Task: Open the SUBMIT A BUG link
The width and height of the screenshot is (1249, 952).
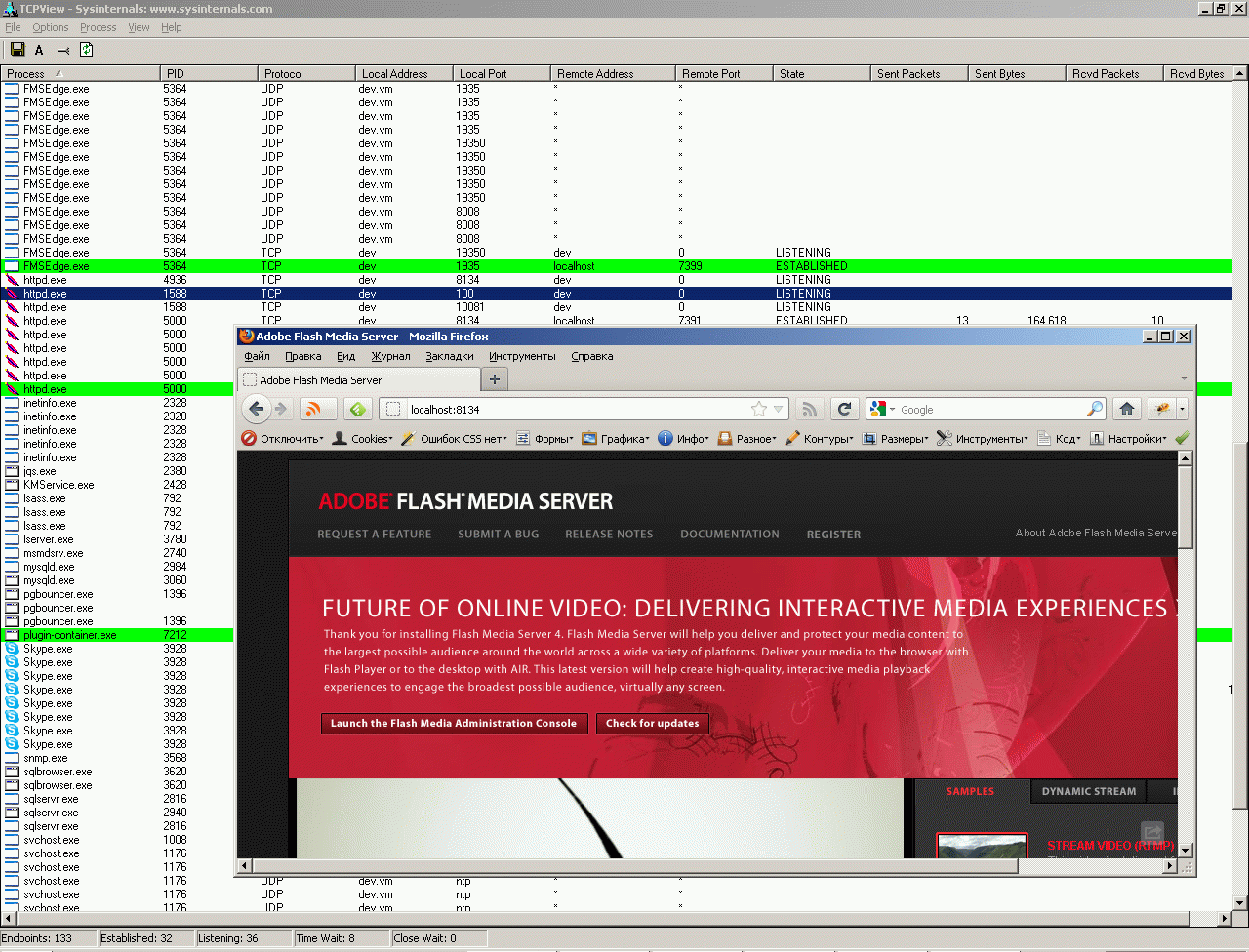Action: point(499,535)
